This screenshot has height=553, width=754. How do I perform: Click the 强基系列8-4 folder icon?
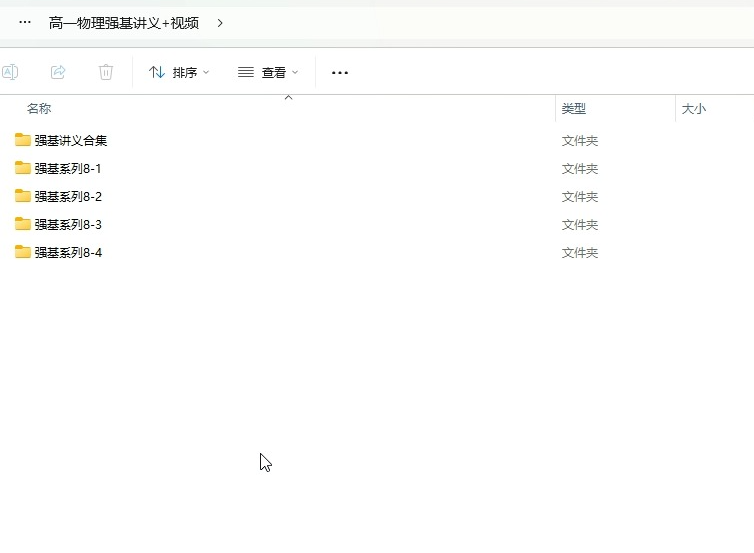(x=23, y=252)
